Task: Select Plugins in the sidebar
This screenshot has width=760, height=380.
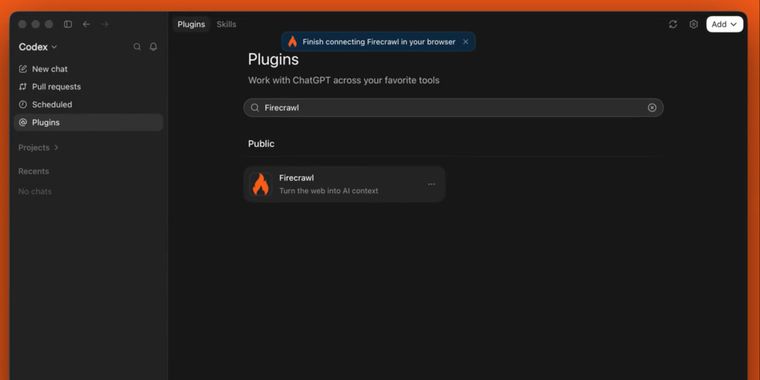Action: tap(89, 123)
